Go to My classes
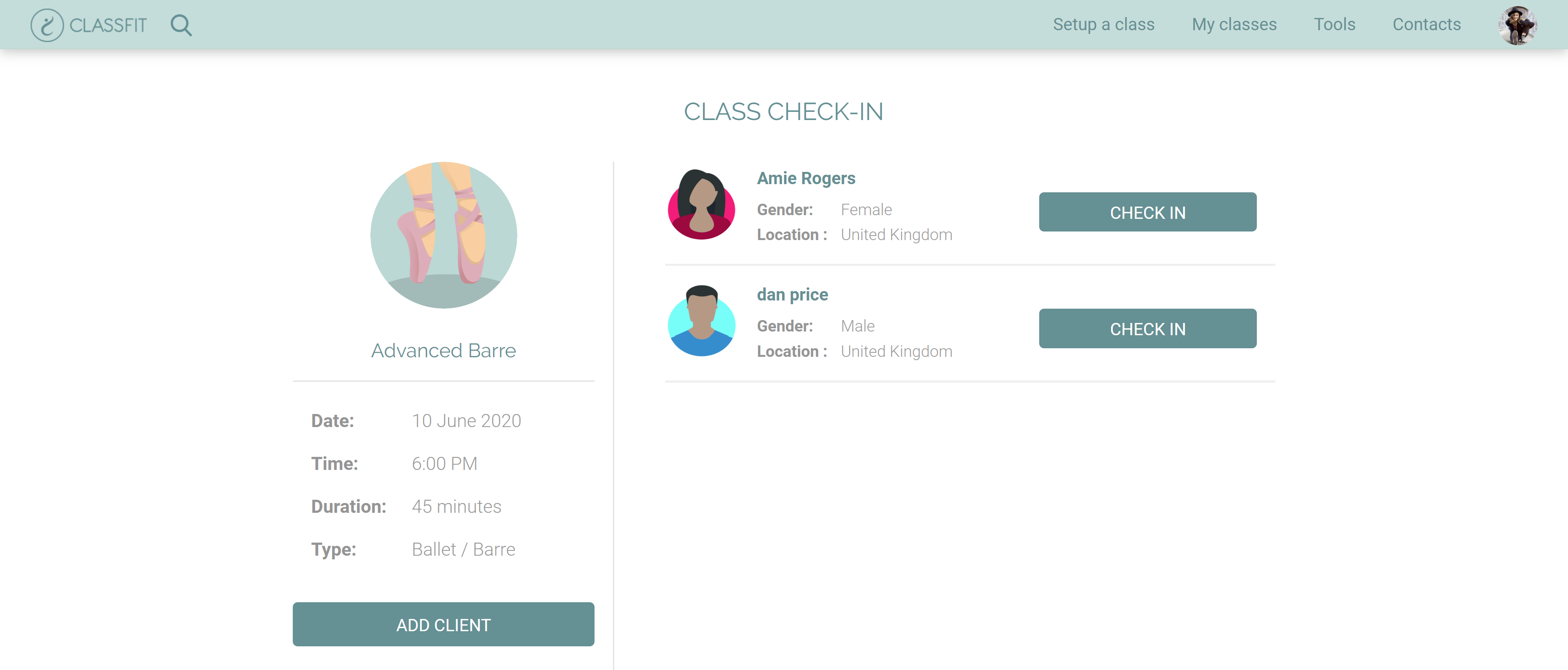Viewport: 1568px width, 670px height. pyautogui.click(x=1234, y=24)
